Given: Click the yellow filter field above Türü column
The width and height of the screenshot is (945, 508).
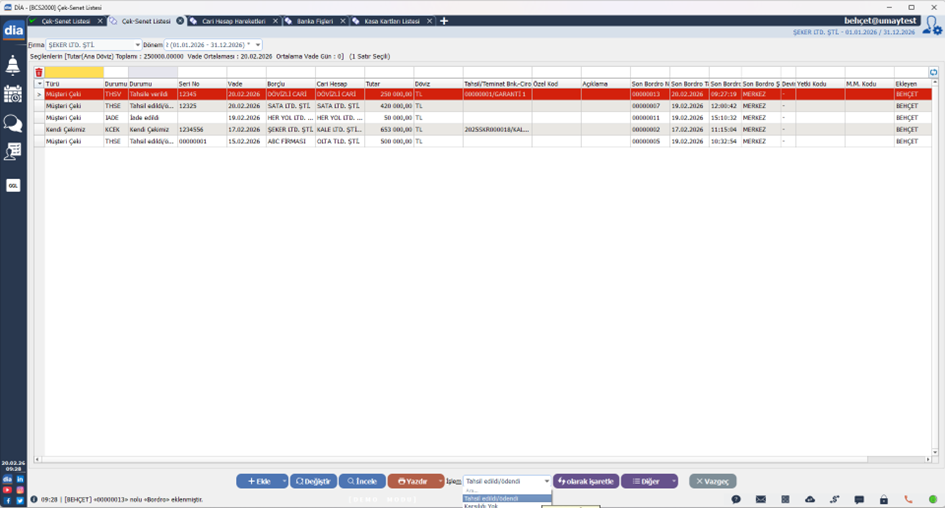Looking at the screenshot, I should point(74,72).
